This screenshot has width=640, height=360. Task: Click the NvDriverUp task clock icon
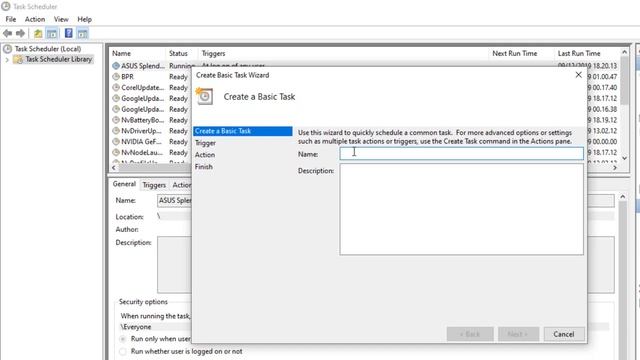coord(116,131)
